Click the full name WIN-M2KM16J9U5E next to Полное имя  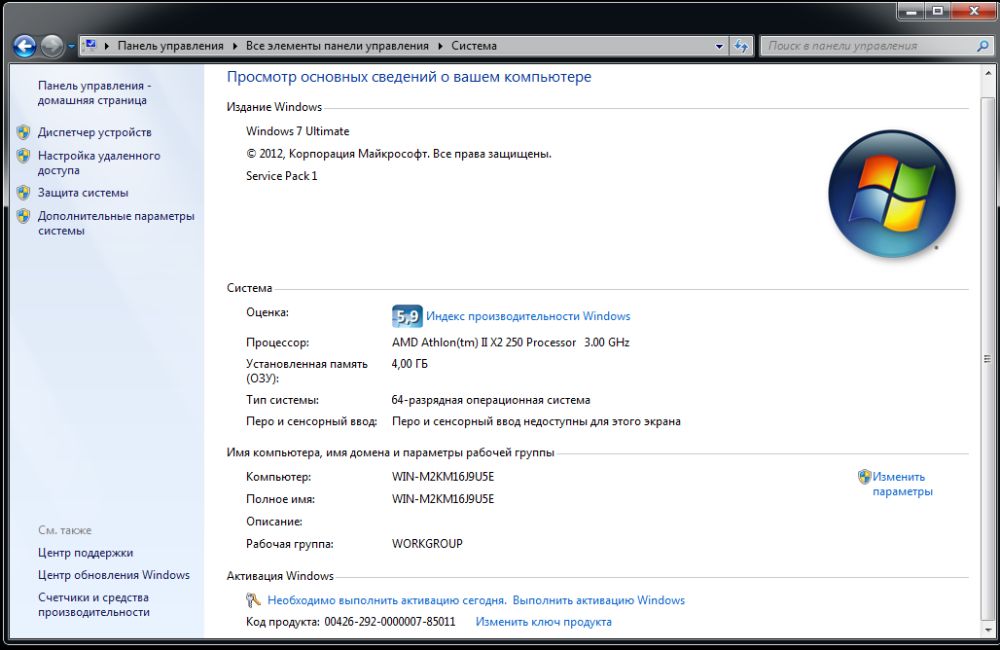443,499
